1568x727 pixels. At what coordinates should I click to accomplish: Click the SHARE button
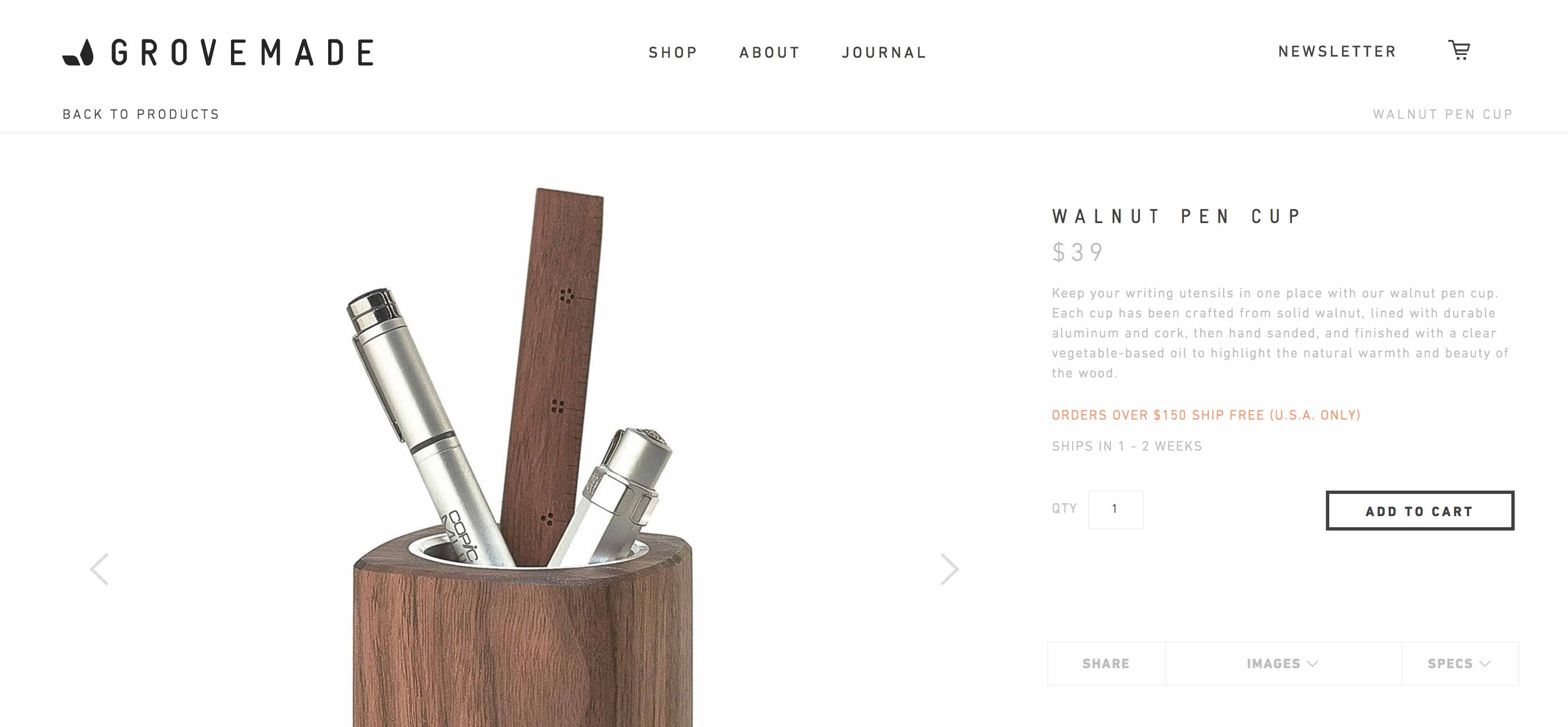click(1106, 663)
